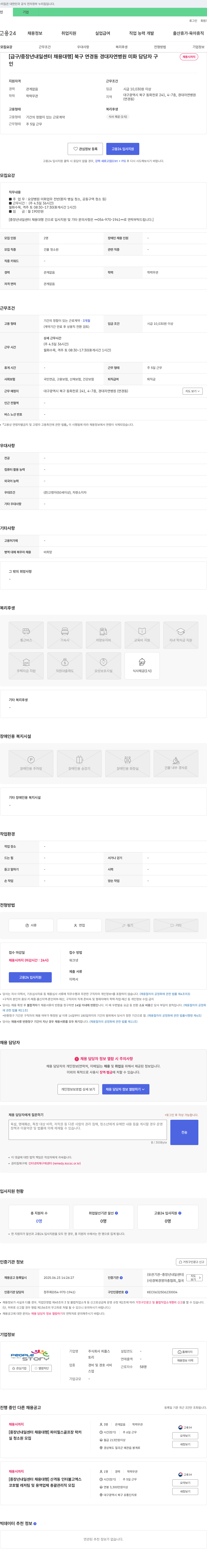Click the 교육비 지원 benefit icon
Image resolution: width=207 pixels, height=1568 pixels.
[142, 635]
